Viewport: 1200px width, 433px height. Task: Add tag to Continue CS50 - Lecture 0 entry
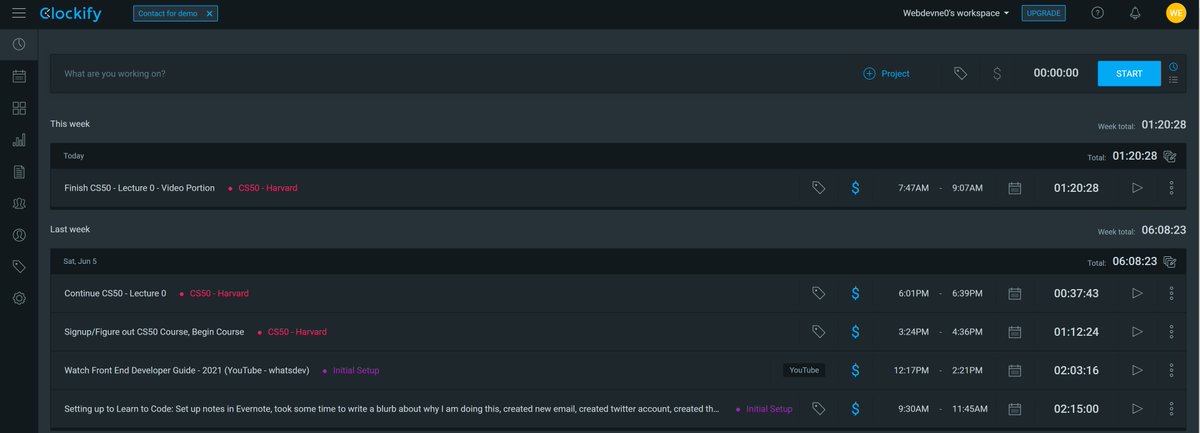[818, 293]
